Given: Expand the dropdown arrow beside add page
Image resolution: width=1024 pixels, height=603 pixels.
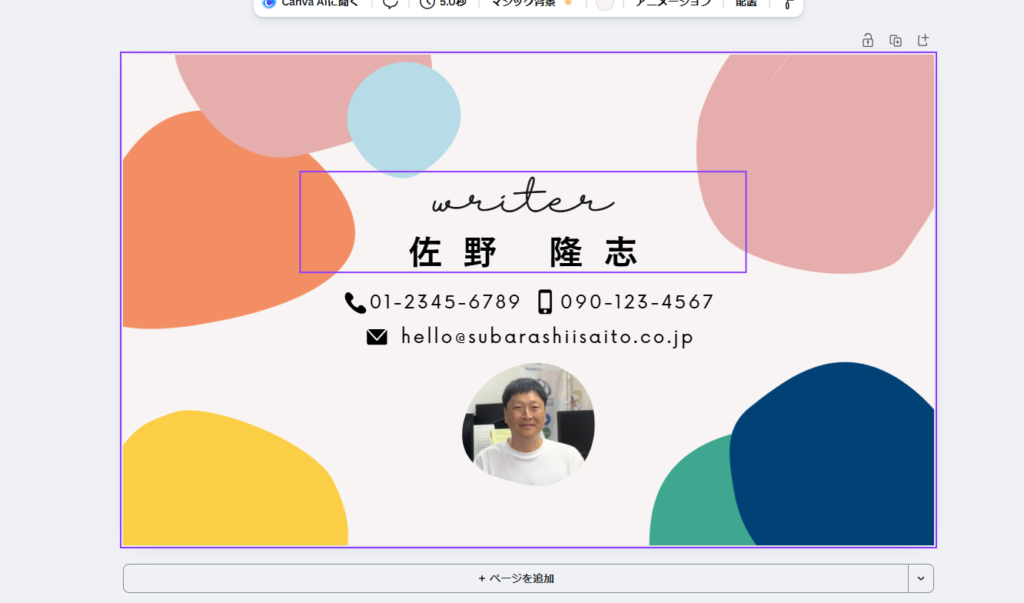Looking at the screenshot, I should point(921,578).
